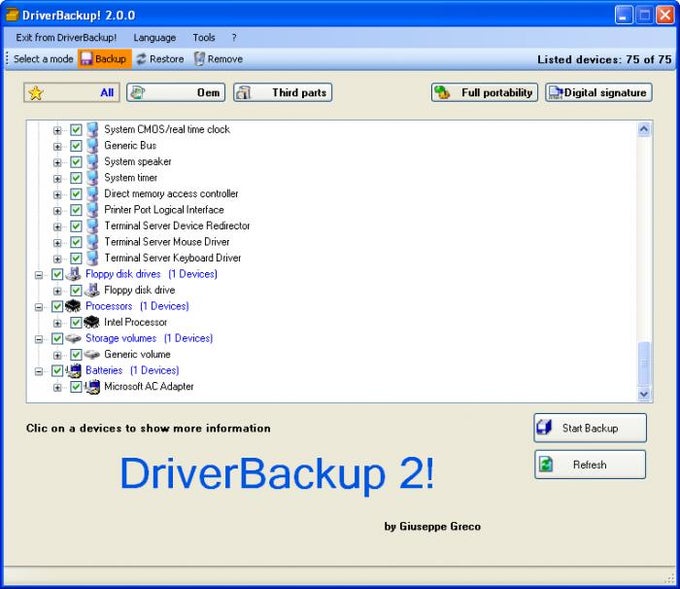Screen dimensions: 680x589
Task: Click the device list scrollbar thumb
Action: 644,363
